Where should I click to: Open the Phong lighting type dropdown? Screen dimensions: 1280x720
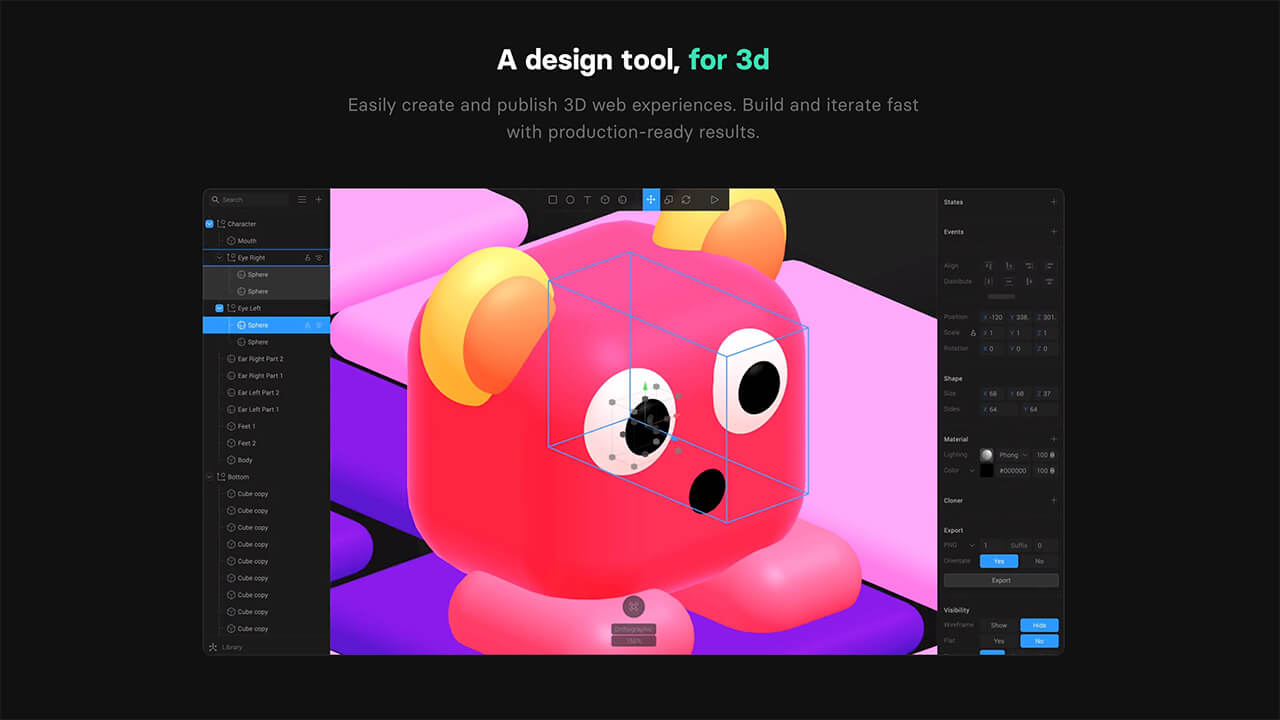(x=1013, y=455)
